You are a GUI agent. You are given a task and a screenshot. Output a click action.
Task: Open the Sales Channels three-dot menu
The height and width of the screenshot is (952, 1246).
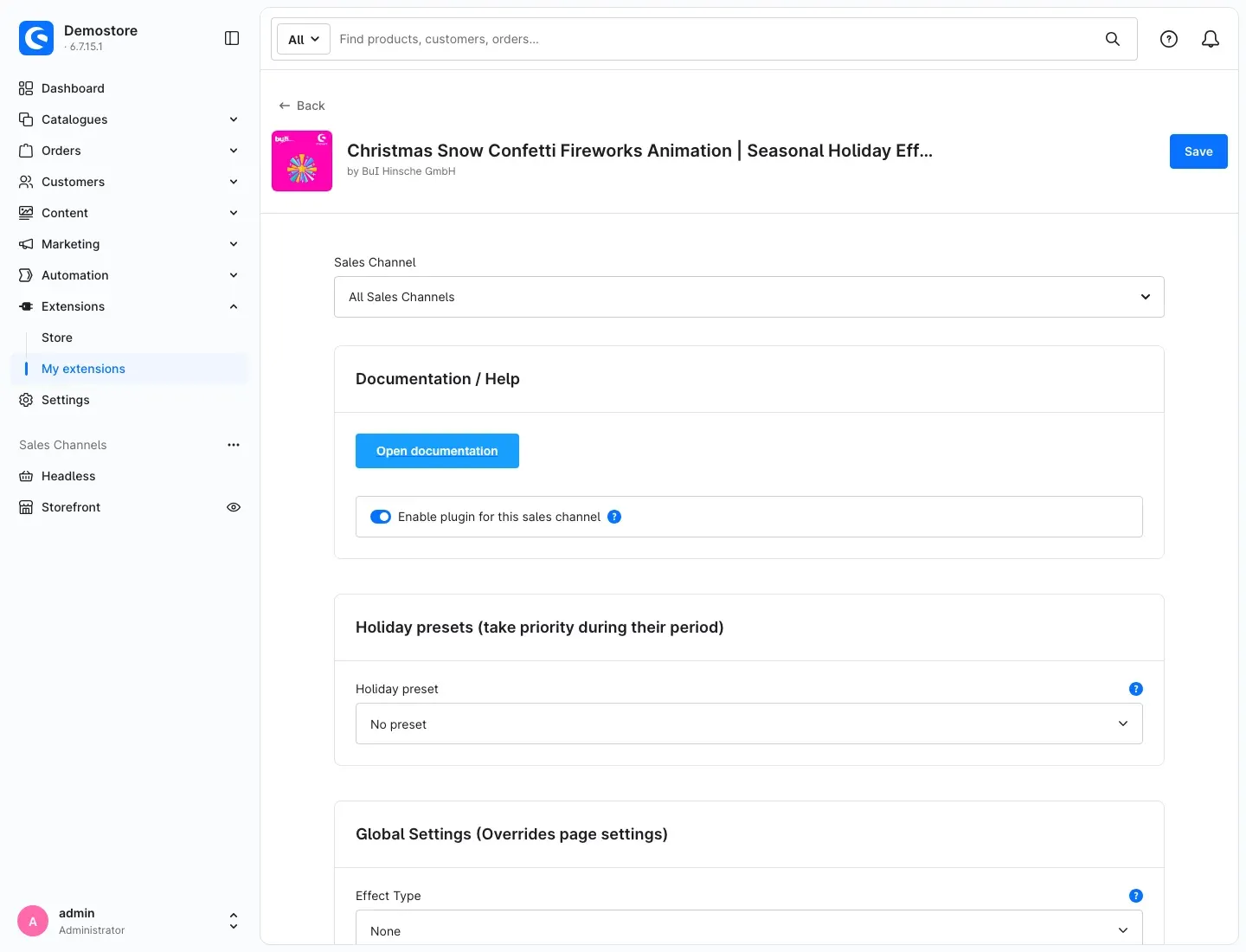tap(234, 445)
